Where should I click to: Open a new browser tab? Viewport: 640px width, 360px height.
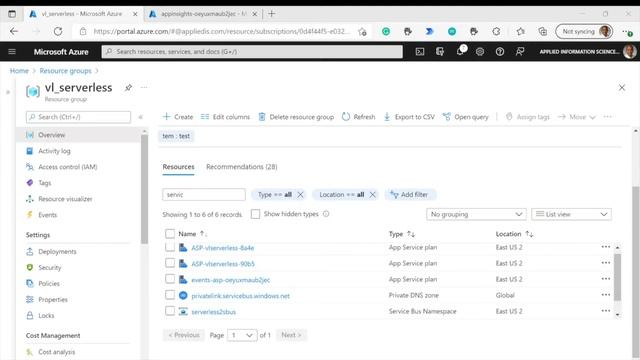[271, 14]
